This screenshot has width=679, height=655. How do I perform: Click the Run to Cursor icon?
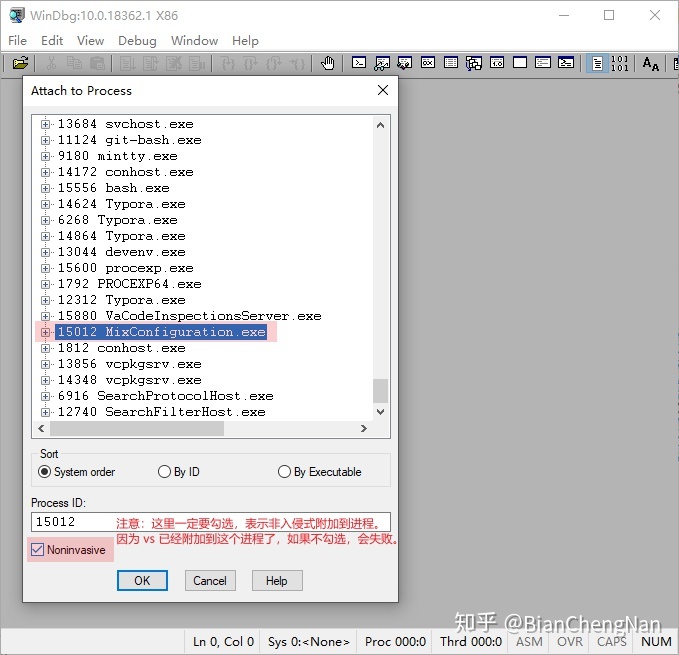click(297, 64)
